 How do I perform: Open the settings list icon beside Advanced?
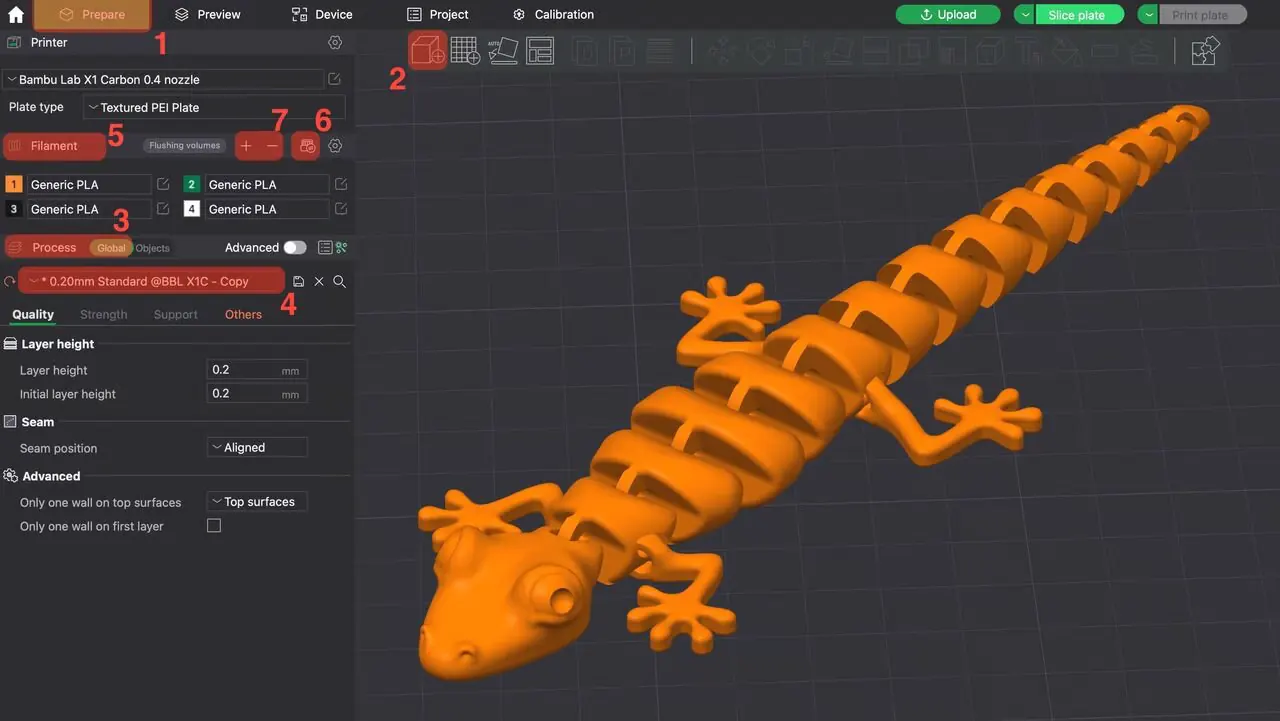pos(324,247)
